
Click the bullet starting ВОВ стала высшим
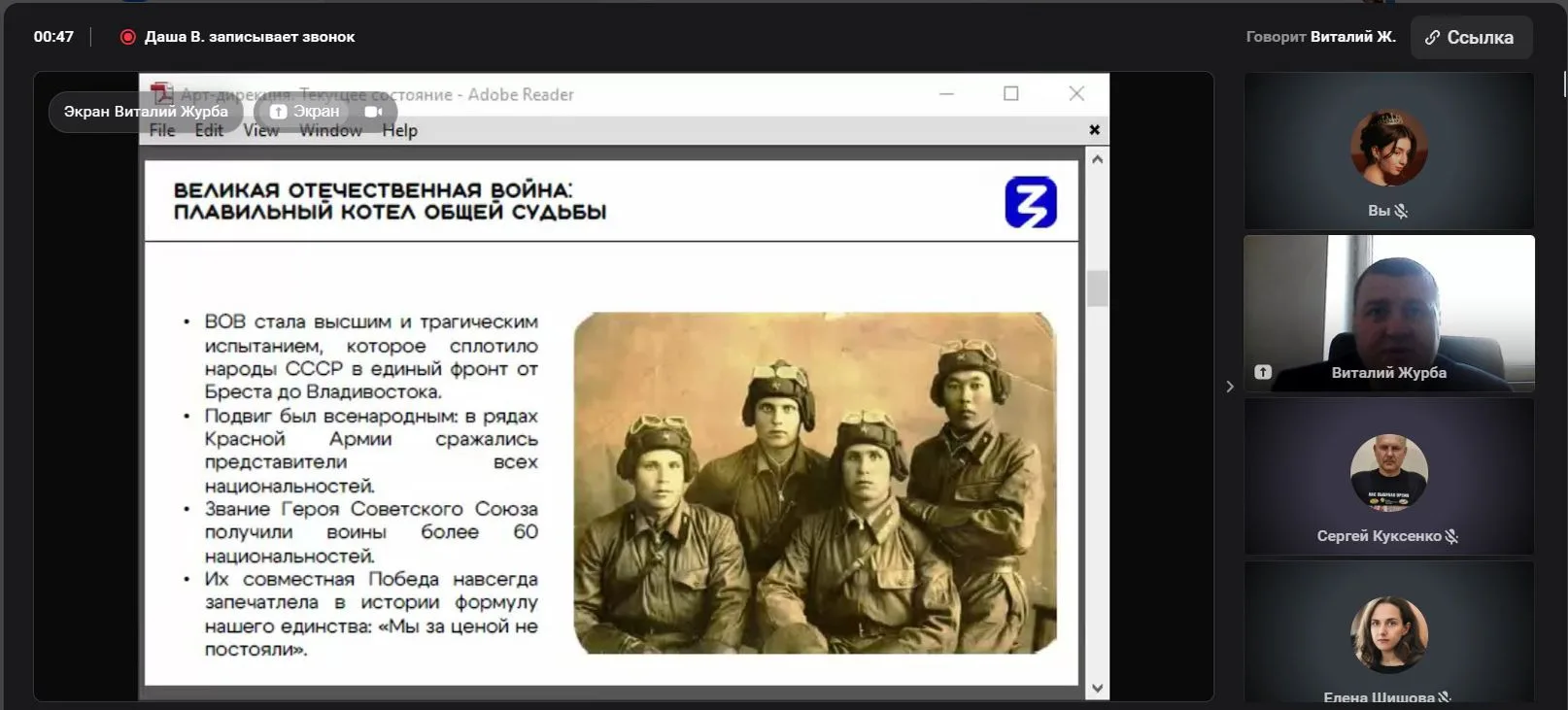click(x=370, y=356)
